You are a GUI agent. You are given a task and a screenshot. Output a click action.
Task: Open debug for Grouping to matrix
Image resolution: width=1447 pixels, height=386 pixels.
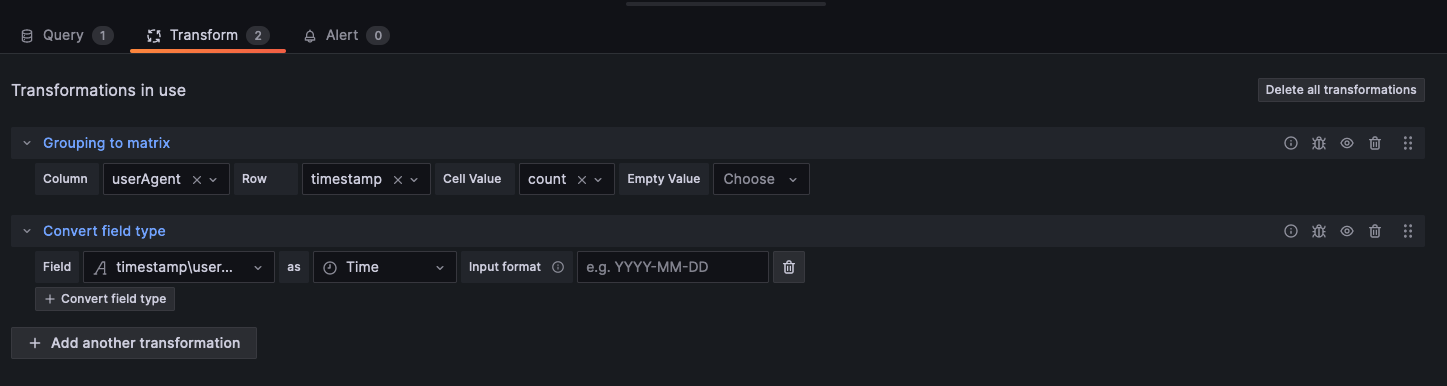tap(1319, 143)
